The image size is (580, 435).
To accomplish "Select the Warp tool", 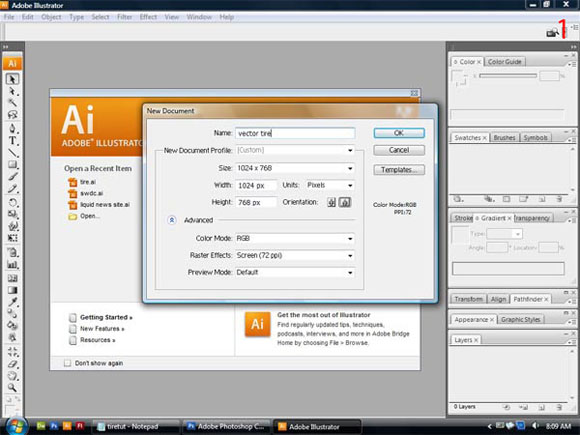I will (12, 226).
